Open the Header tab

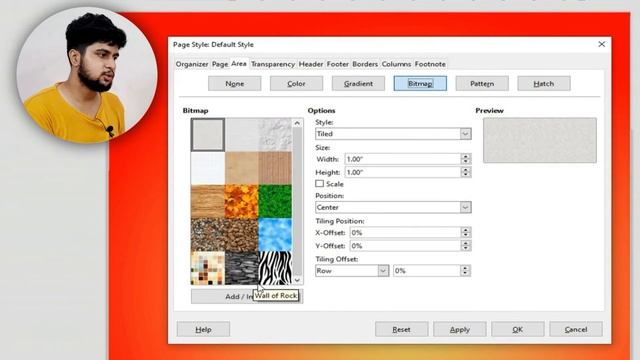tap(311, 64)
